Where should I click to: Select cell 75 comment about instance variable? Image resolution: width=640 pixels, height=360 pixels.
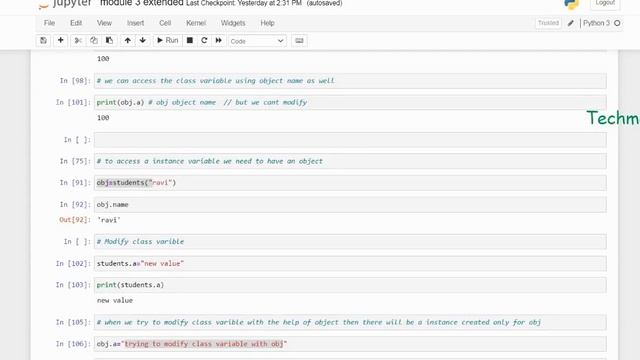coord(350,161)
